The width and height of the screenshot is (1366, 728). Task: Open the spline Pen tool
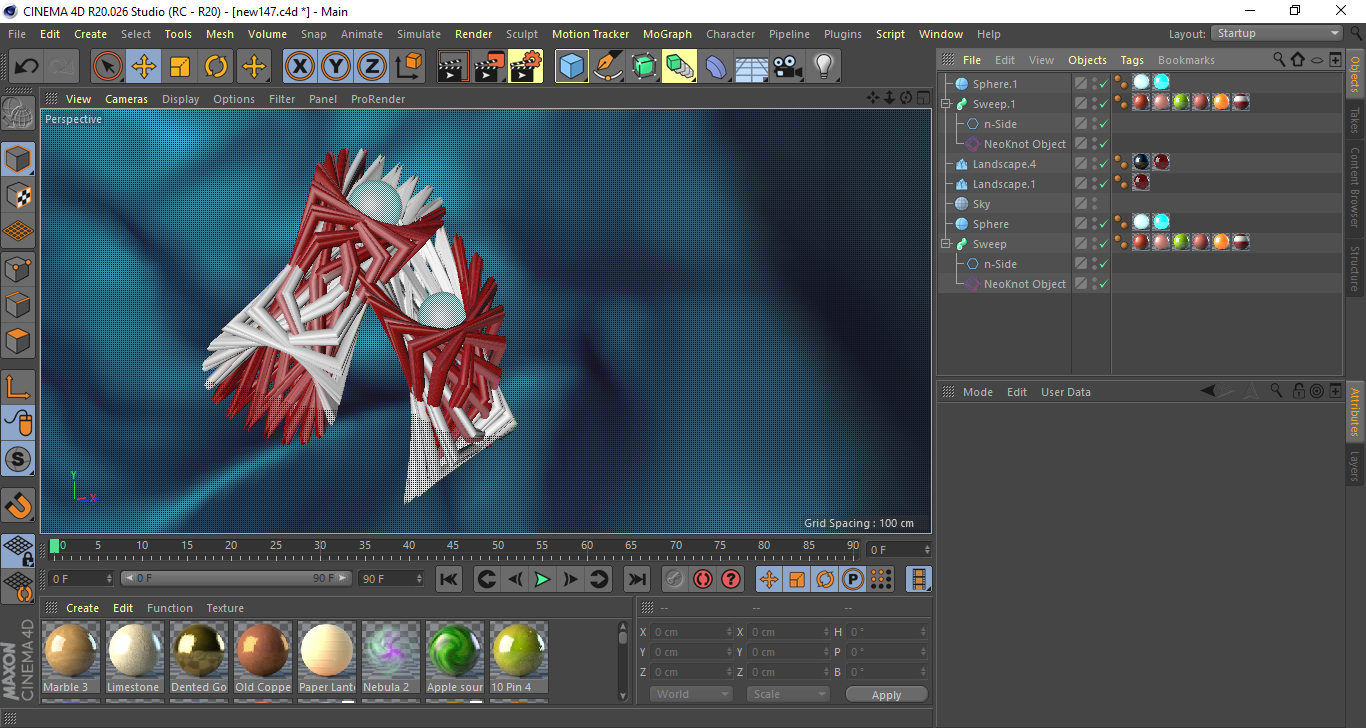(x=608, y=67)
